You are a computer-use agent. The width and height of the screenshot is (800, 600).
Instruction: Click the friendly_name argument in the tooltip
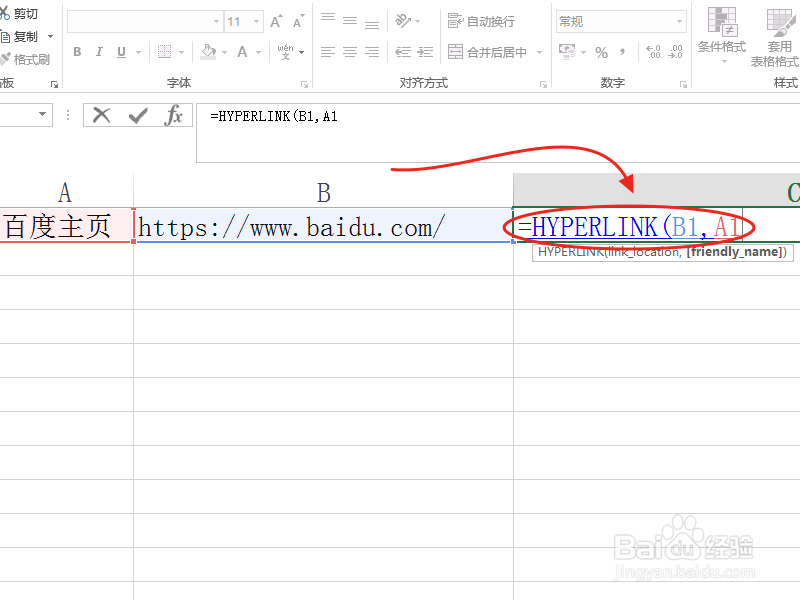point(735,252)
